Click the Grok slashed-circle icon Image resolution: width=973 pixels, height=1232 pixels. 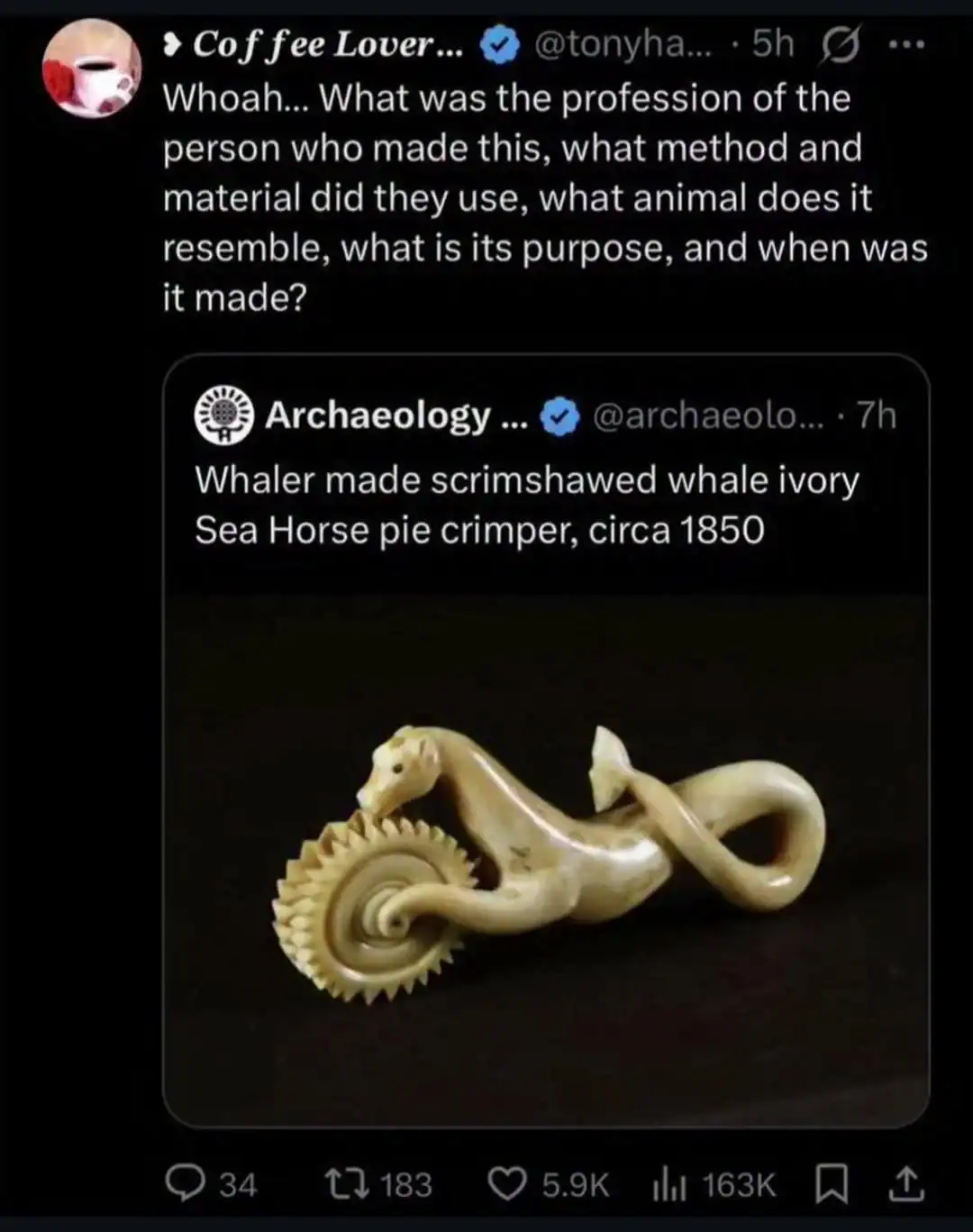(839, 44)
